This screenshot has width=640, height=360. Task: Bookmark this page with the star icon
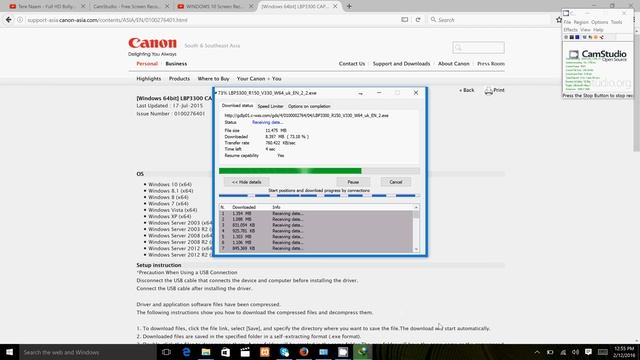pyautogui.click(x=559, y=20)
